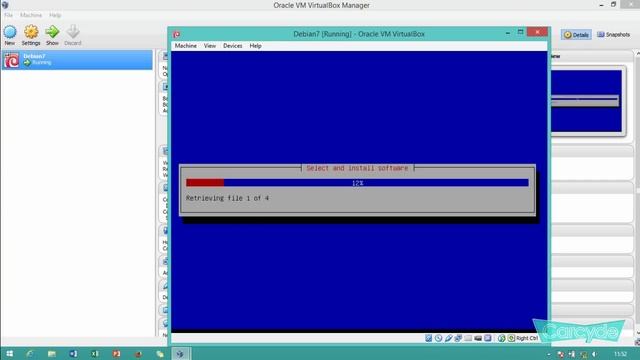Click the 12% install progress bar
Screen dimensions: 640x360
coord(357,182)
